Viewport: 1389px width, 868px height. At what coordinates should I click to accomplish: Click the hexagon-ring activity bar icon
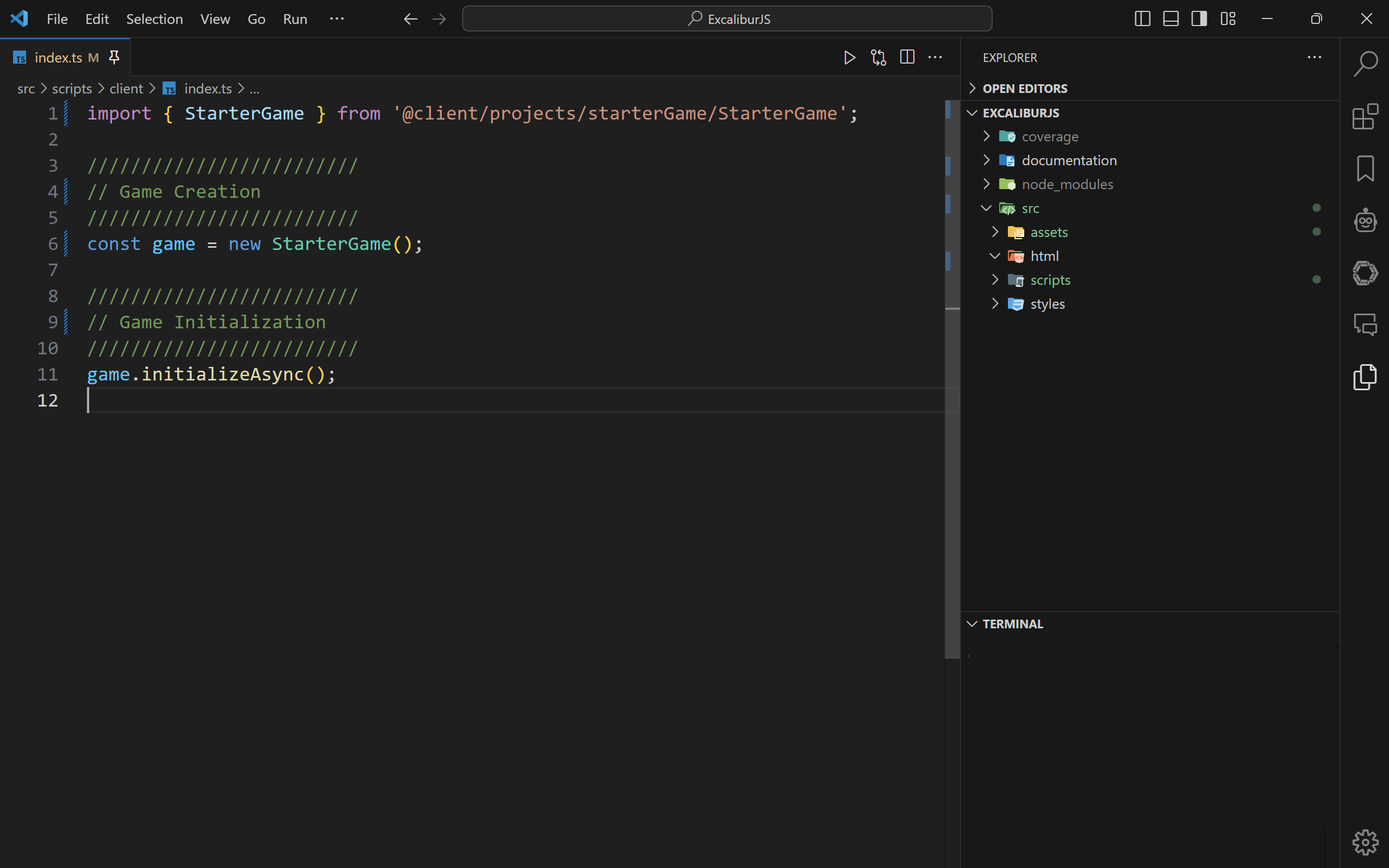pos(1366,273)
